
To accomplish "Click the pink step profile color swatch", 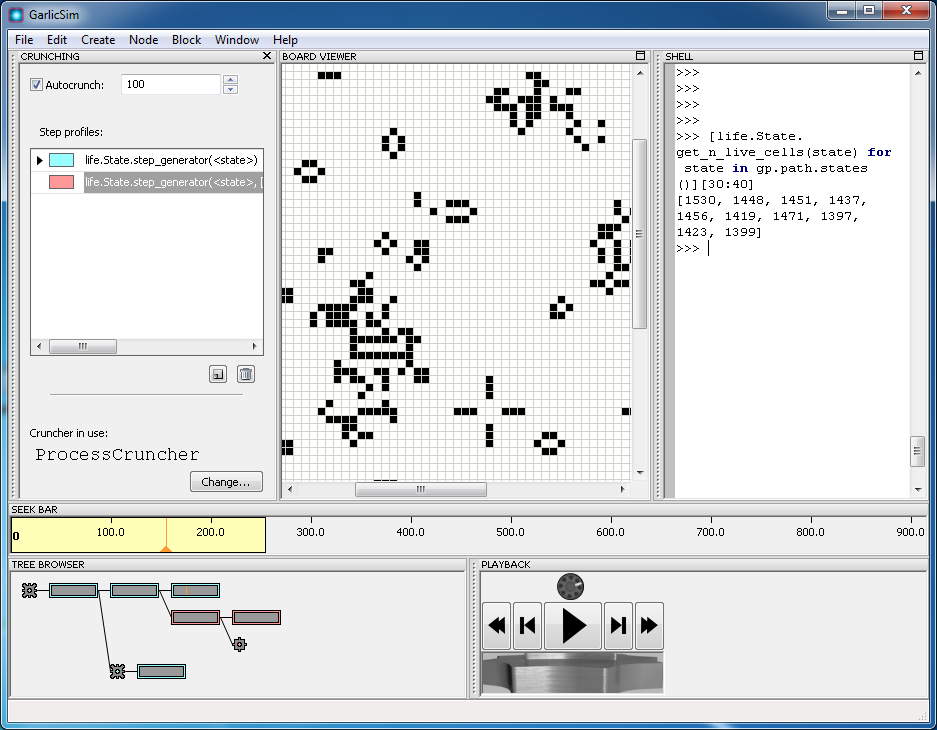I will click(x=61, y=182).
